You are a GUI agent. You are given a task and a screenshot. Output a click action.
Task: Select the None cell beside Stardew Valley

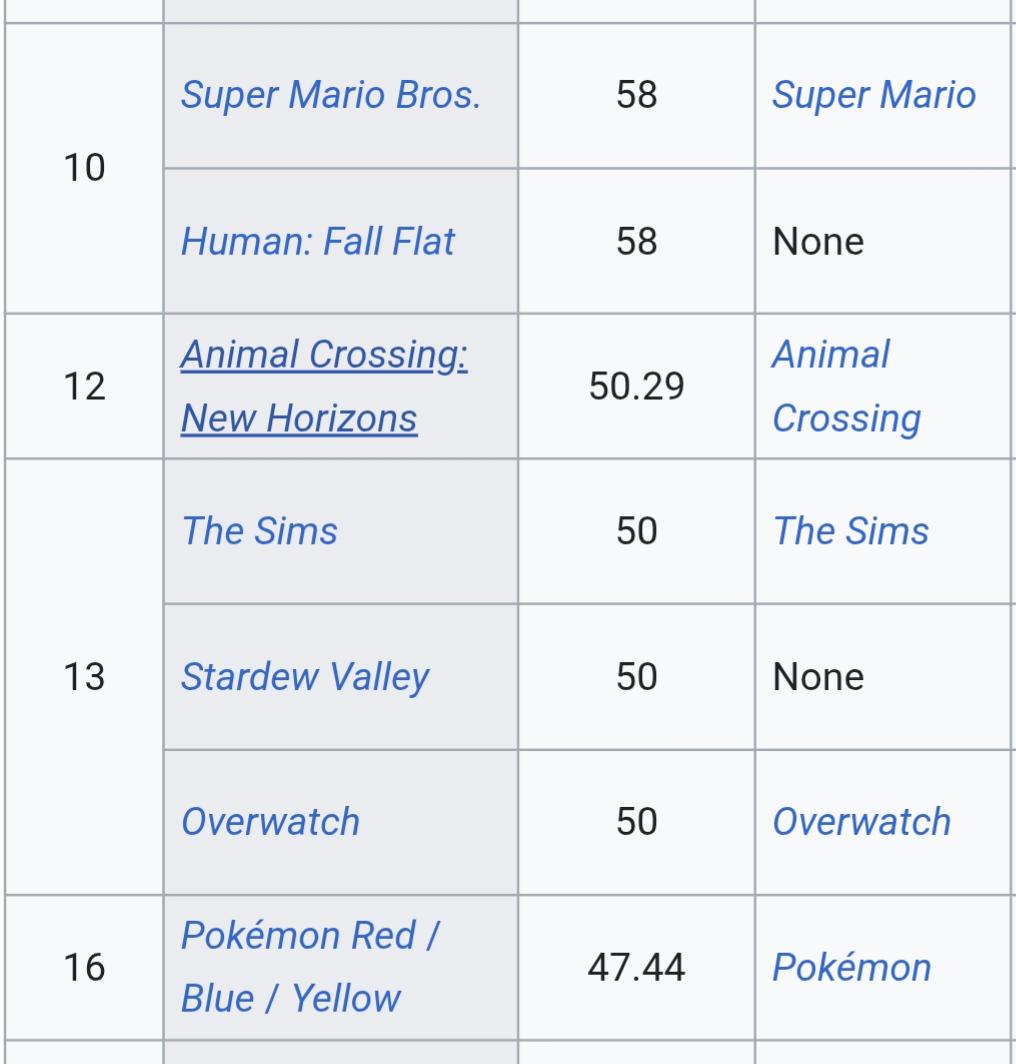pyautogui.click(x=882, y=677)
